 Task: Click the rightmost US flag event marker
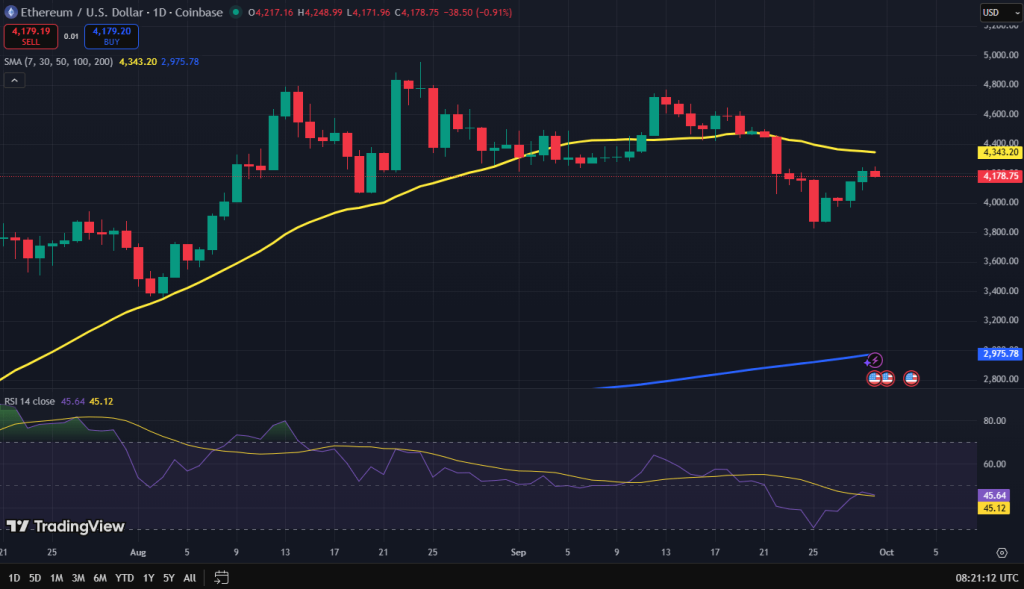pyautogui.click(x=911, y=378)
